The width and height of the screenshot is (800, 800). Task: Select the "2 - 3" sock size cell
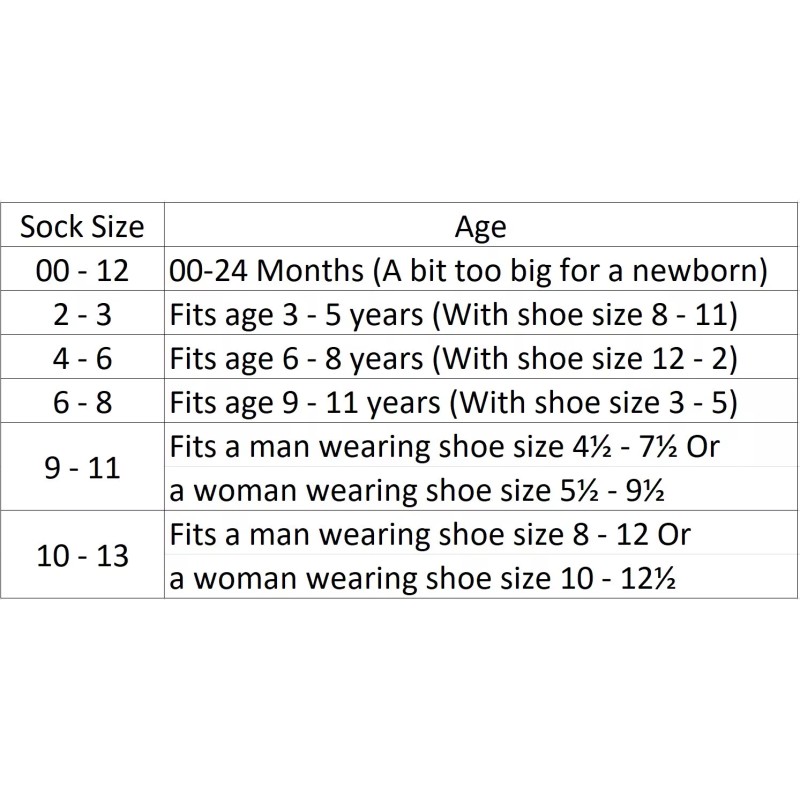click(82, 314)
